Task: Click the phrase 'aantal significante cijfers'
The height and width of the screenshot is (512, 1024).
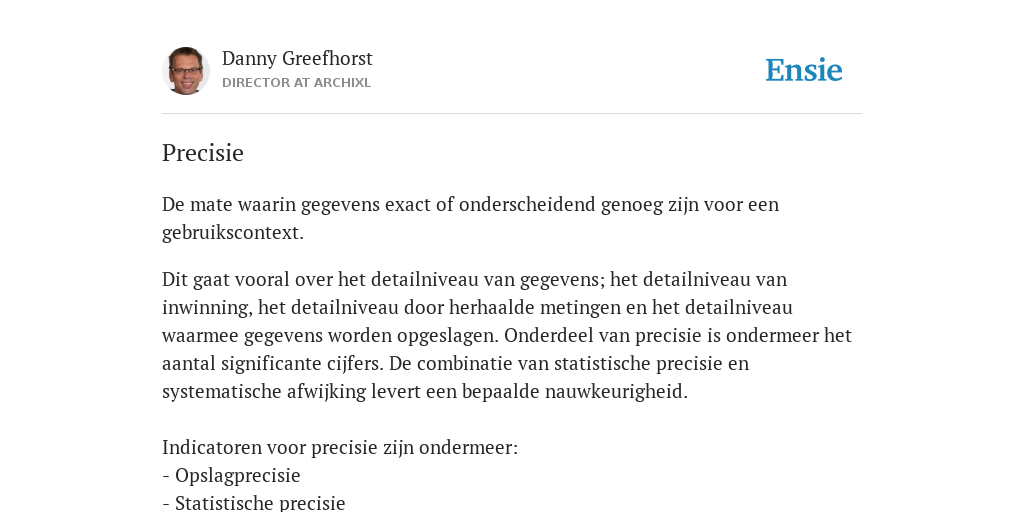Action: (275, 363)
